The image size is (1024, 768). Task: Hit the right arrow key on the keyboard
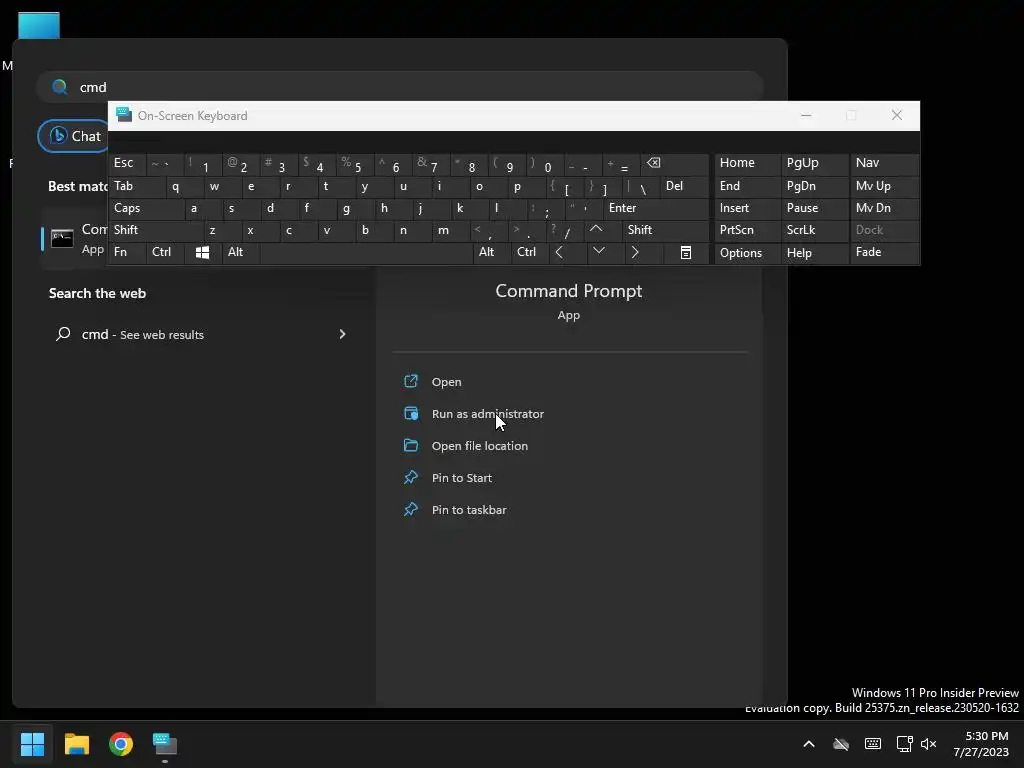pos(635,252)
